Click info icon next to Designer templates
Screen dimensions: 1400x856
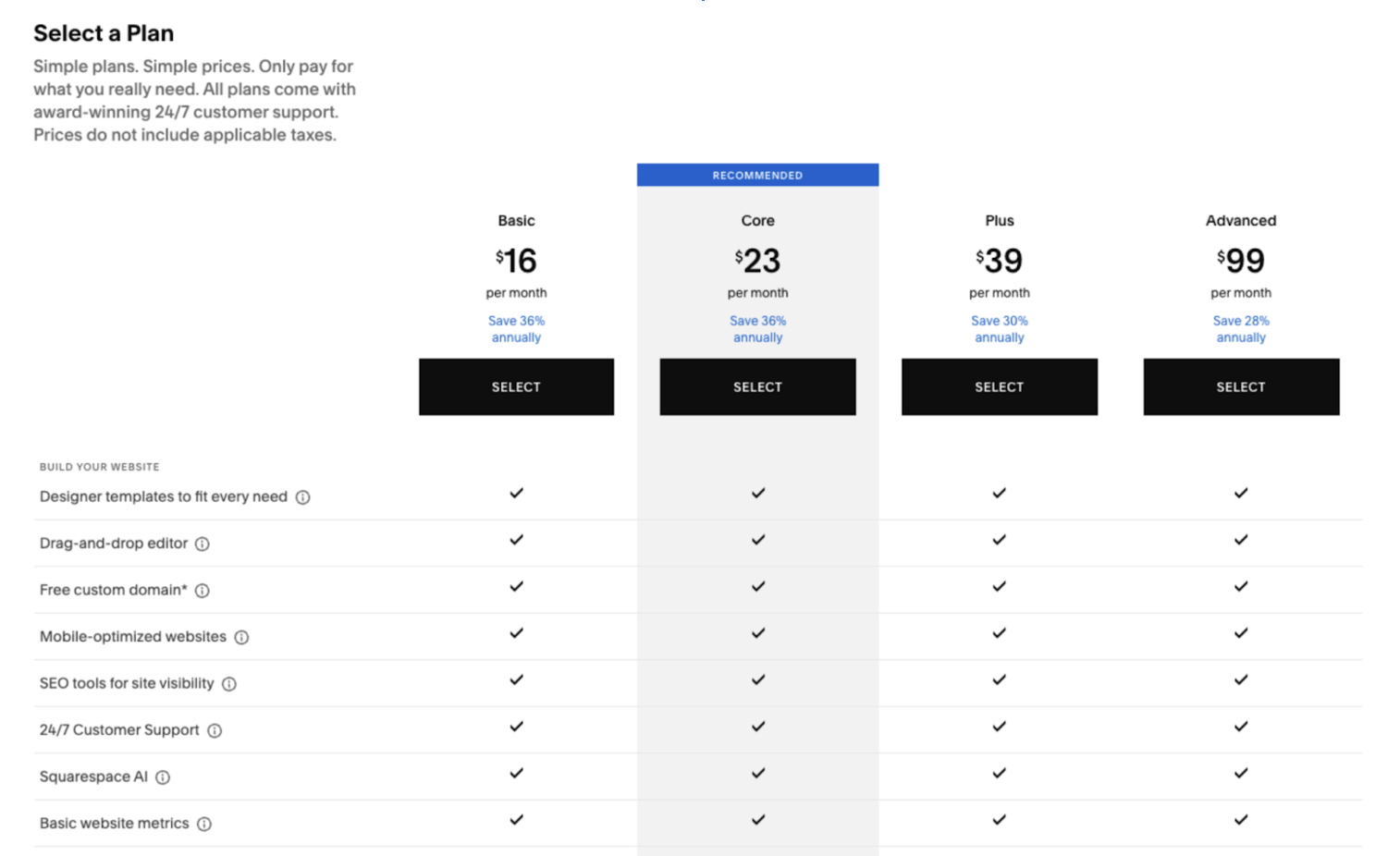[302, 497]
